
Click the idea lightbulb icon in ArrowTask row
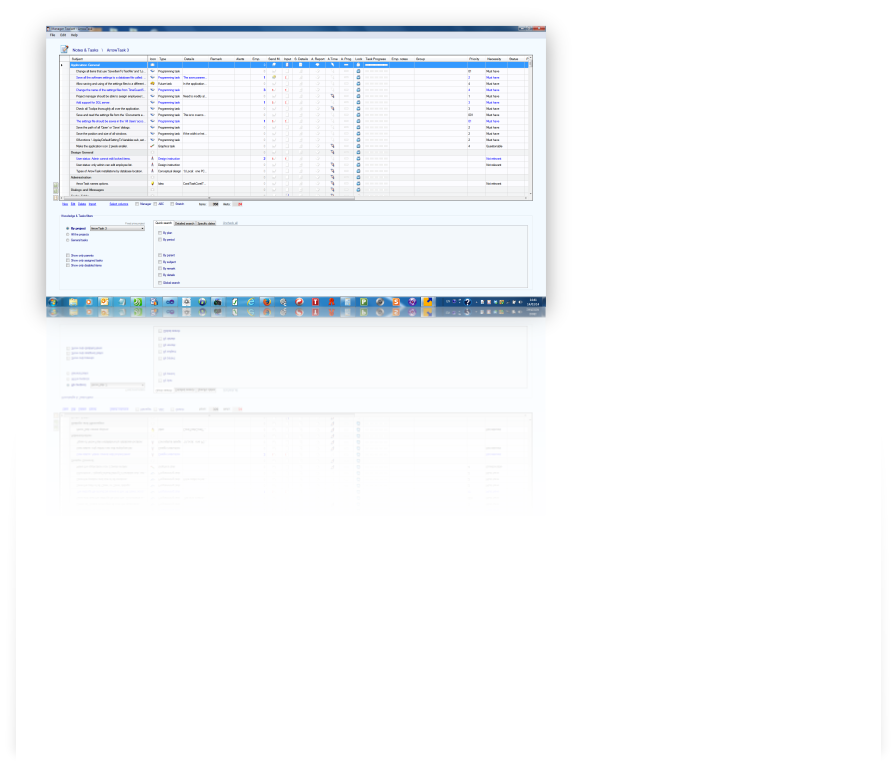[152, 184]
